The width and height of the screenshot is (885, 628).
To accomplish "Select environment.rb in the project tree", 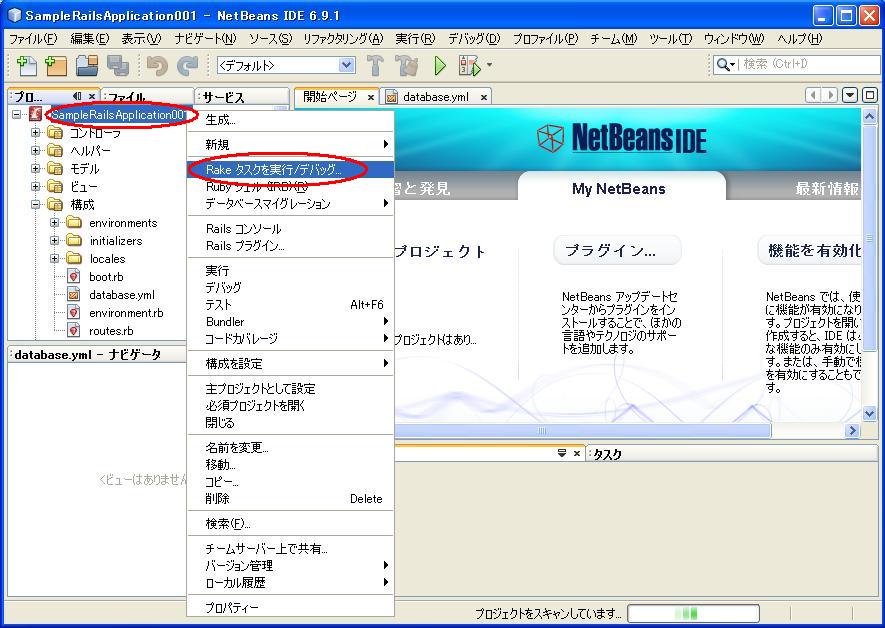I will tap(126, 313).
